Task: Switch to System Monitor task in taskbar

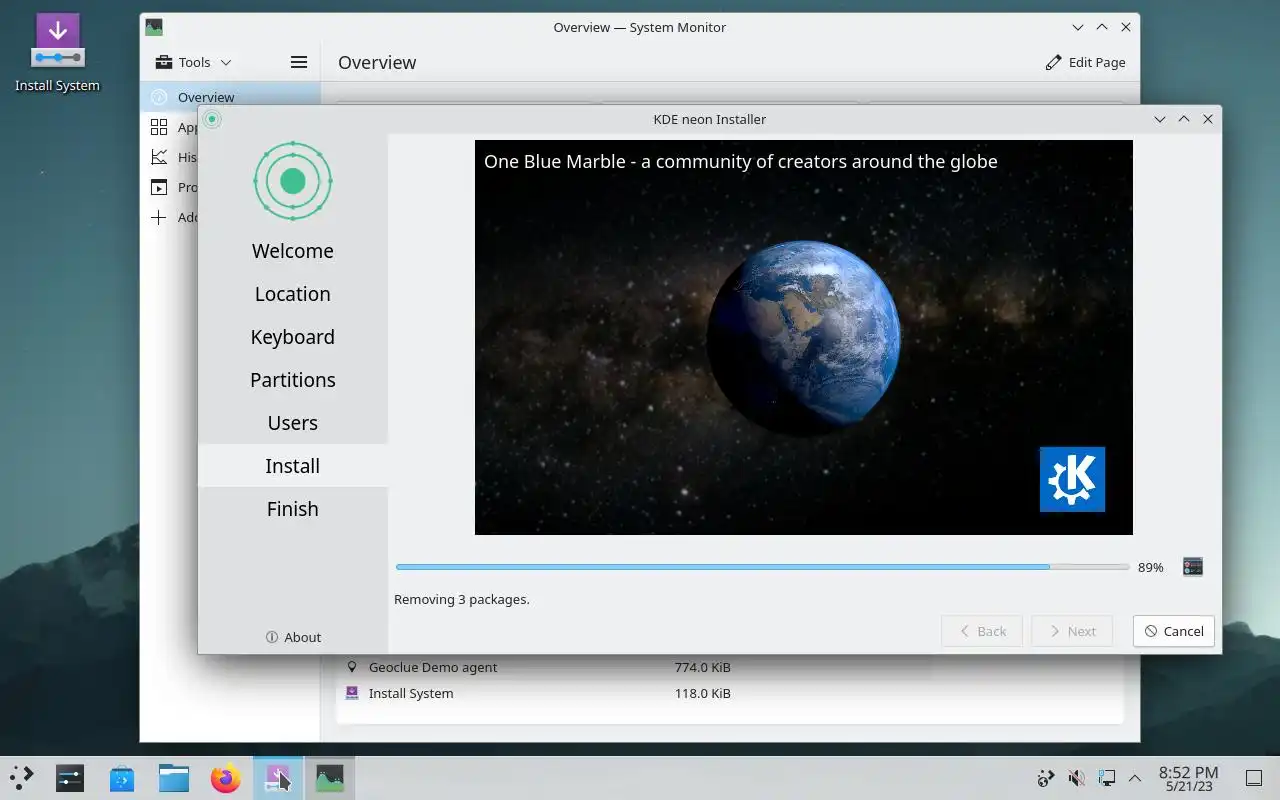Action: click(x=329, y=778)
